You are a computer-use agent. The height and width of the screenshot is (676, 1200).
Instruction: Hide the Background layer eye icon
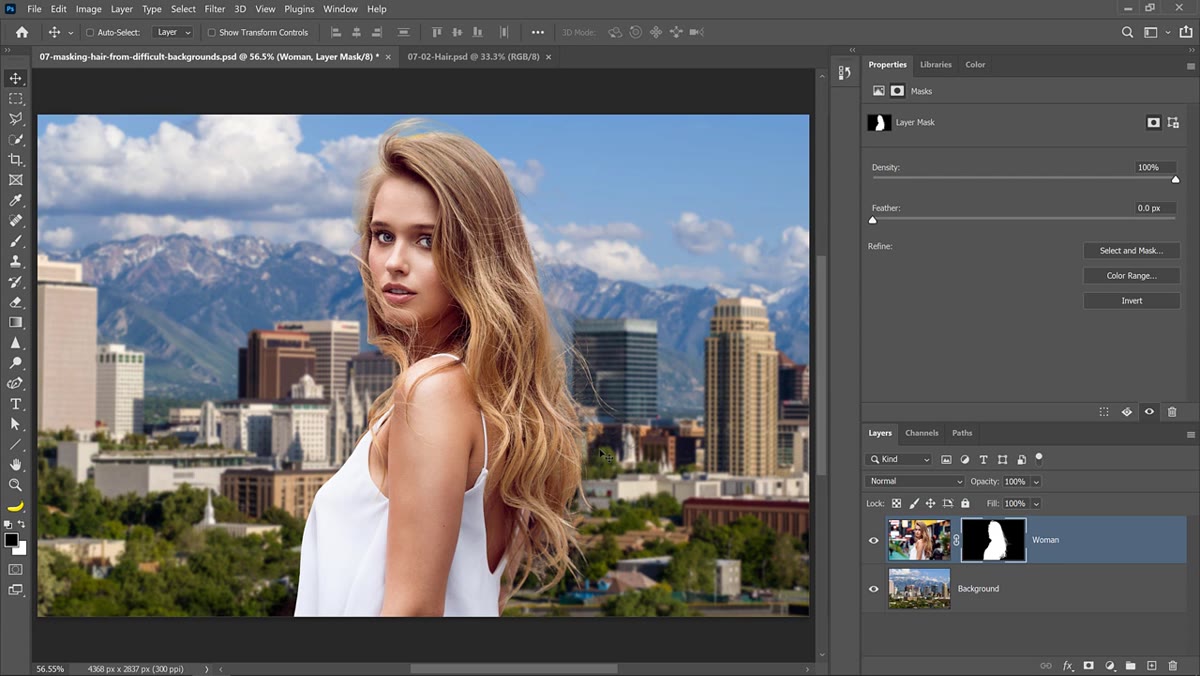point(873,589)
